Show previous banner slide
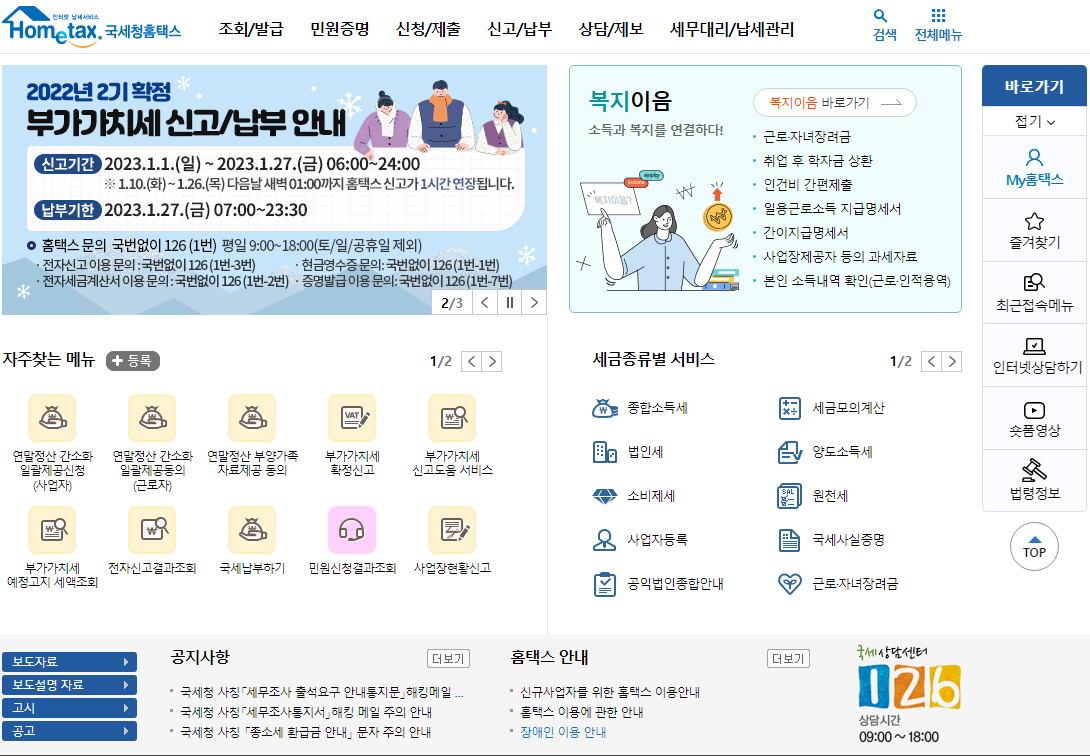Screen dimensions: 1090x756 (485, 302)
